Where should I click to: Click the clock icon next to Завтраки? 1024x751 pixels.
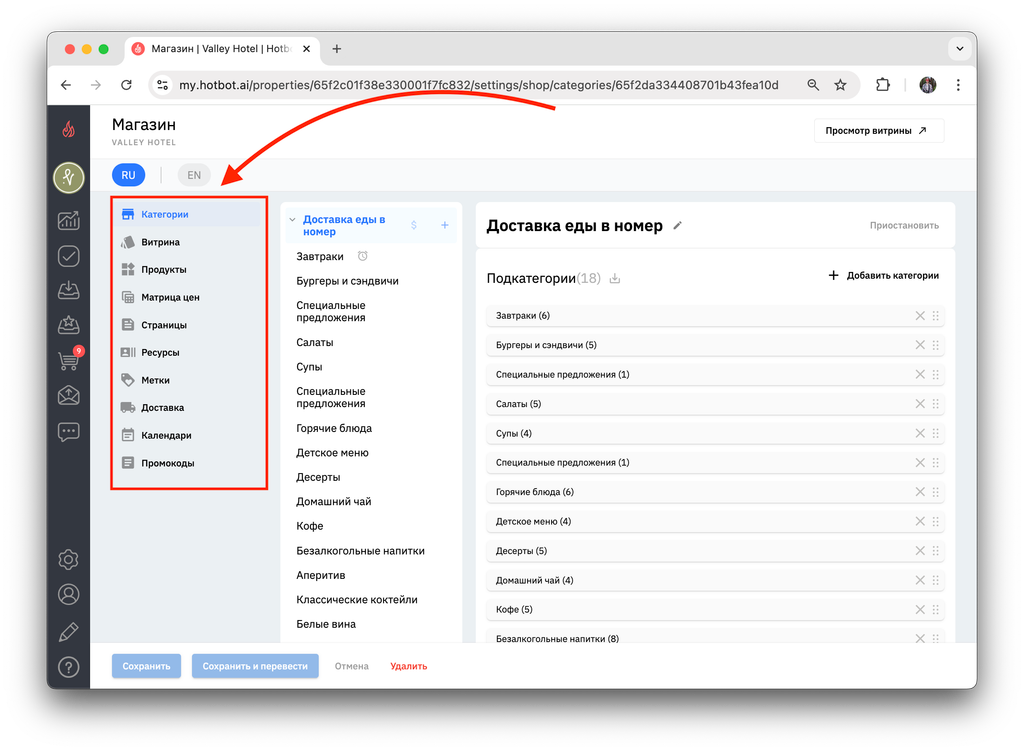pyautogui.click(x=362, y=256)
